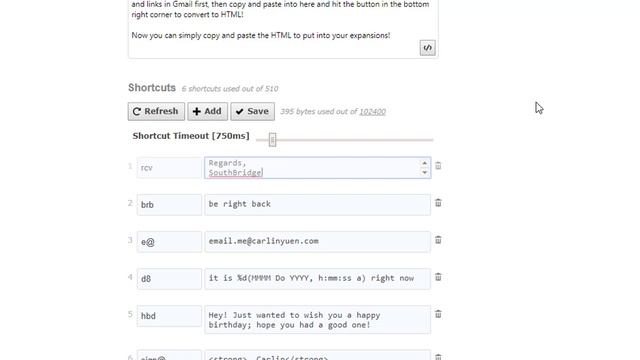Click the Add shortcut button
Image resolution: width=640 pixels, height=360 pixels.
pos(207,111)
